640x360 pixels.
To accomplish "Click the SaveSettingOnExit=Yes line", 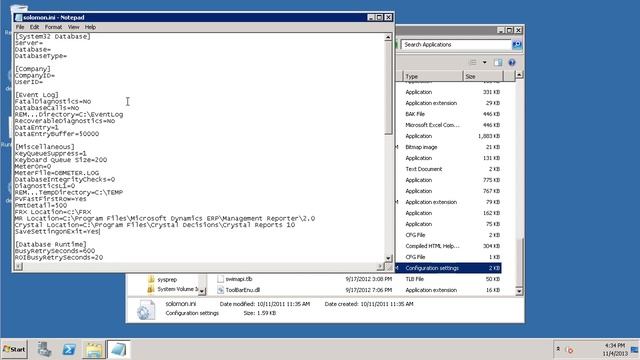I will tap(58, 231).
